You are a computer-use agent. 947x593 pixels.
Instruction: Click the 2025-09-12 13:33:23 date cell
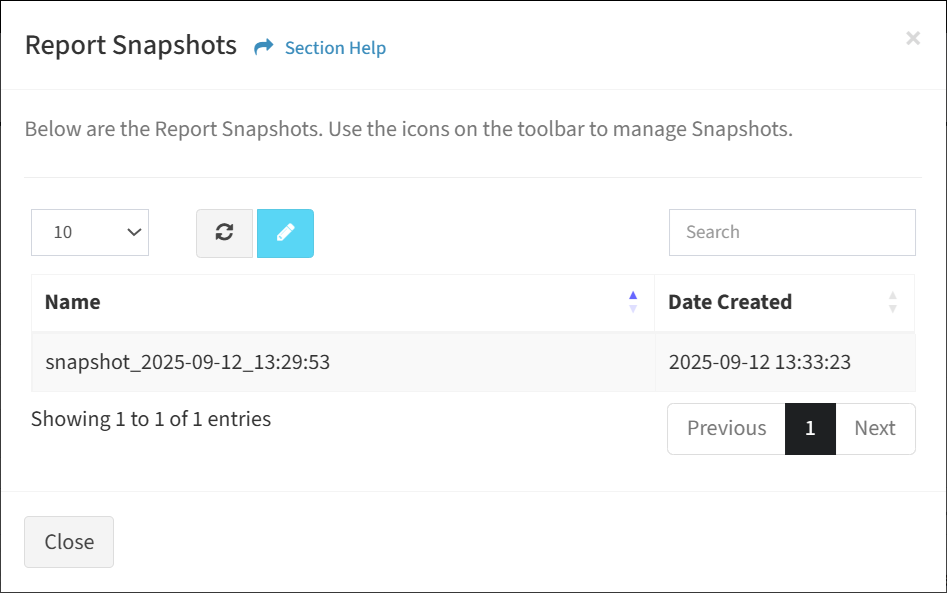(x=760, y=362)
